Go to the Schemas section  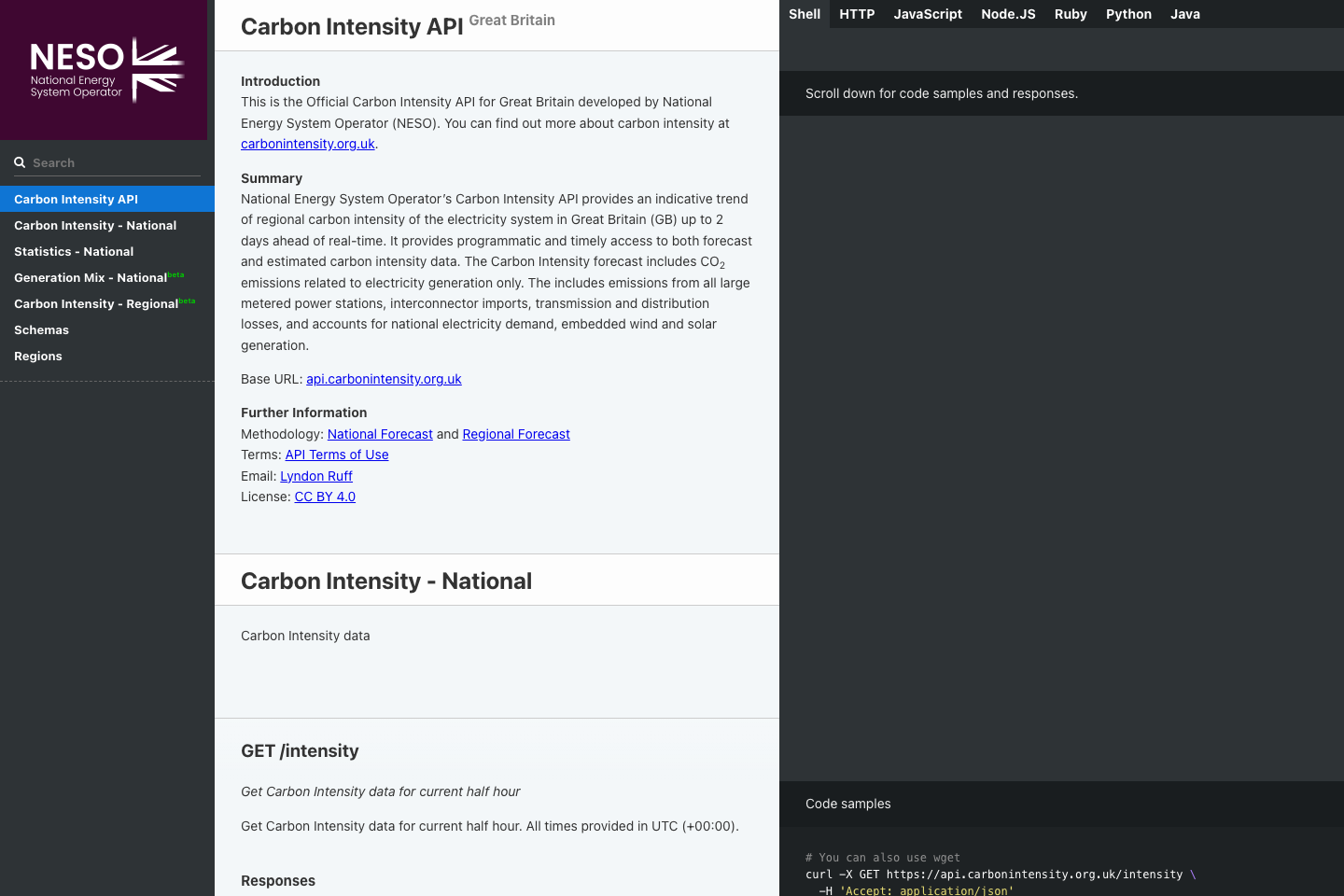41,329
